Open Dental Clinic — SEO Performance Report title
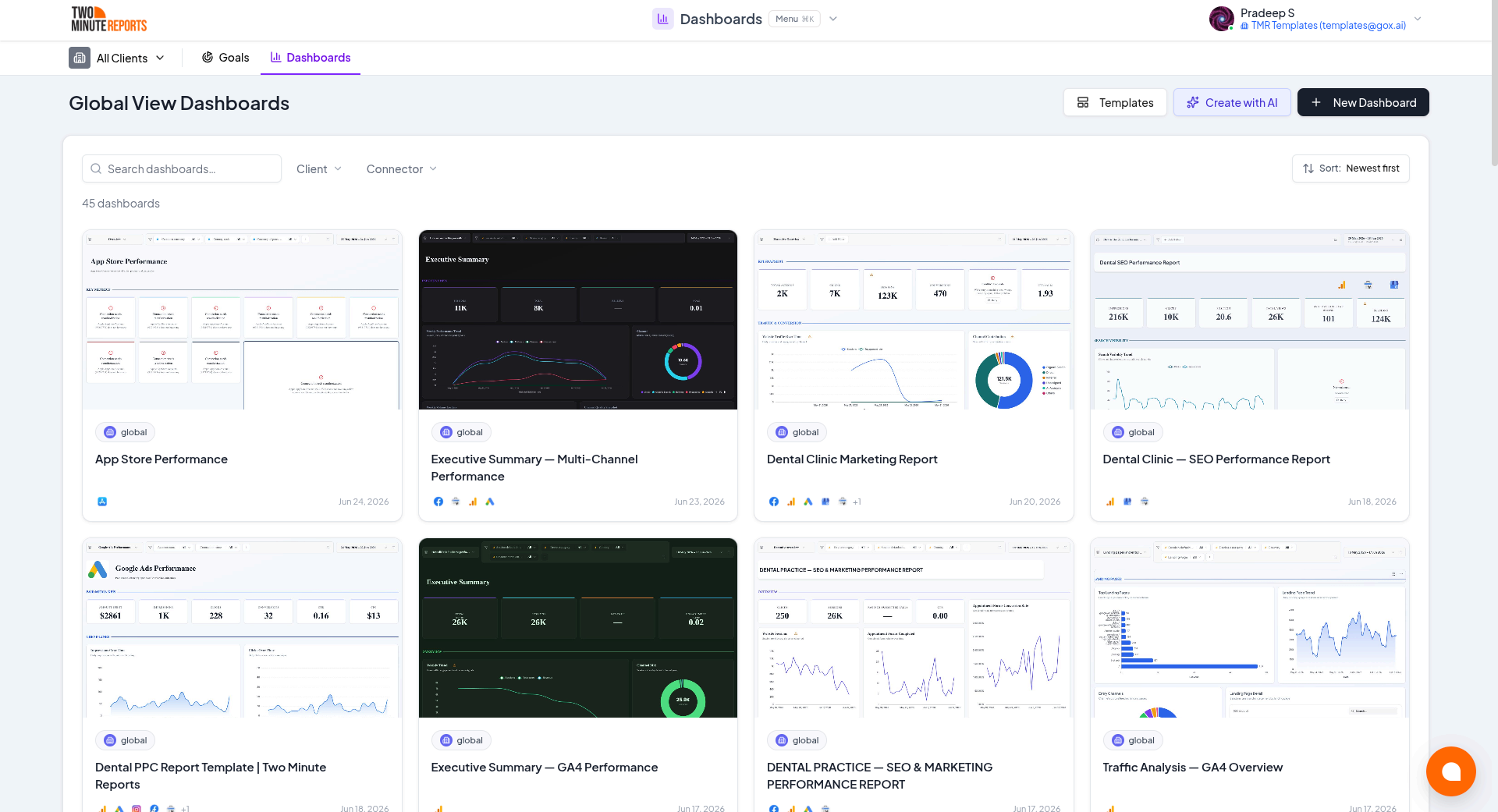Image resolution: width=1498 pixels, height=812 pixels. pos(1216,459)
